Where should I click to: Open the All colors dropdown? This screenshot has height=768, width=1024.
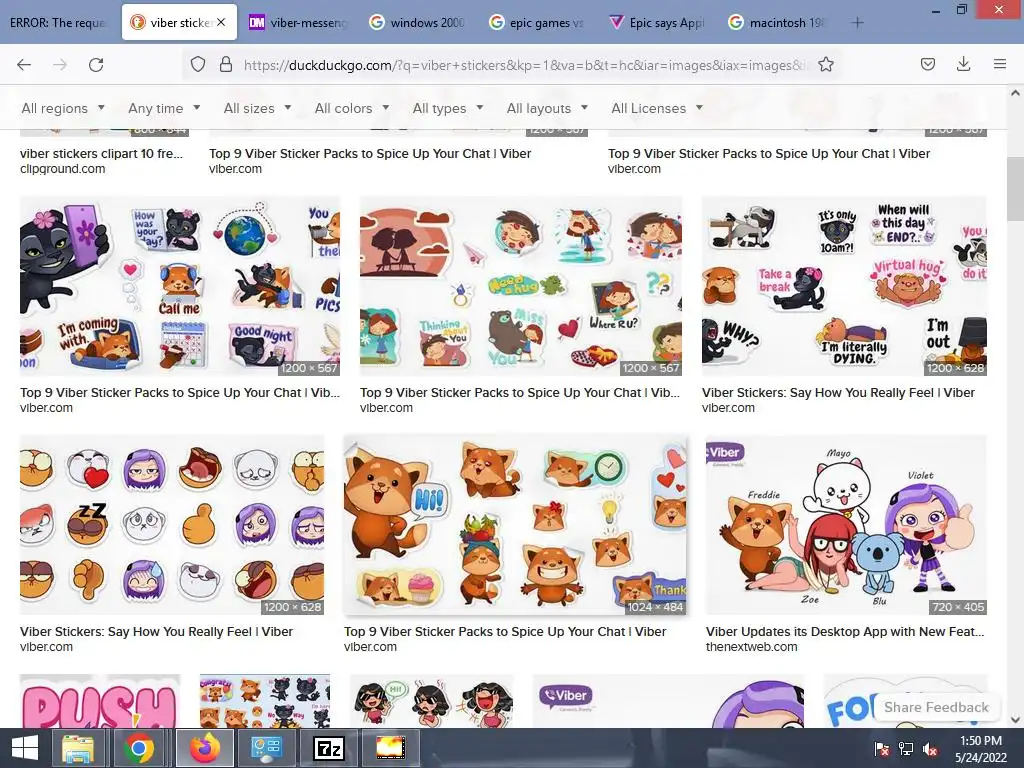(352, 108)
